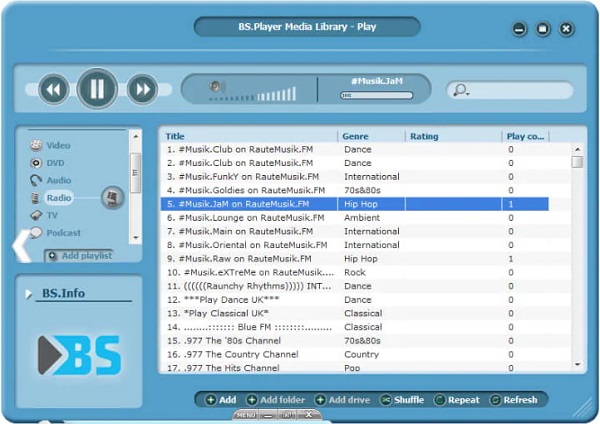Select 16. .977 The Country Channel
This screenshot has height=424, width=600.
point(354,354)
